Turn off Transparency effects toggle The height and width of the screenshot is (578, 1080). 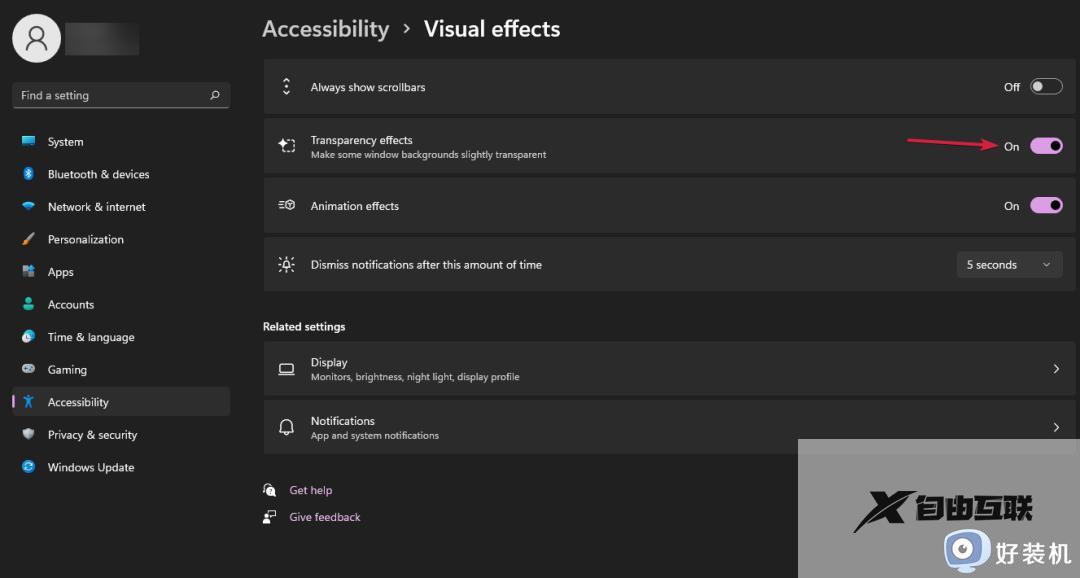[x=1046, y=146]
